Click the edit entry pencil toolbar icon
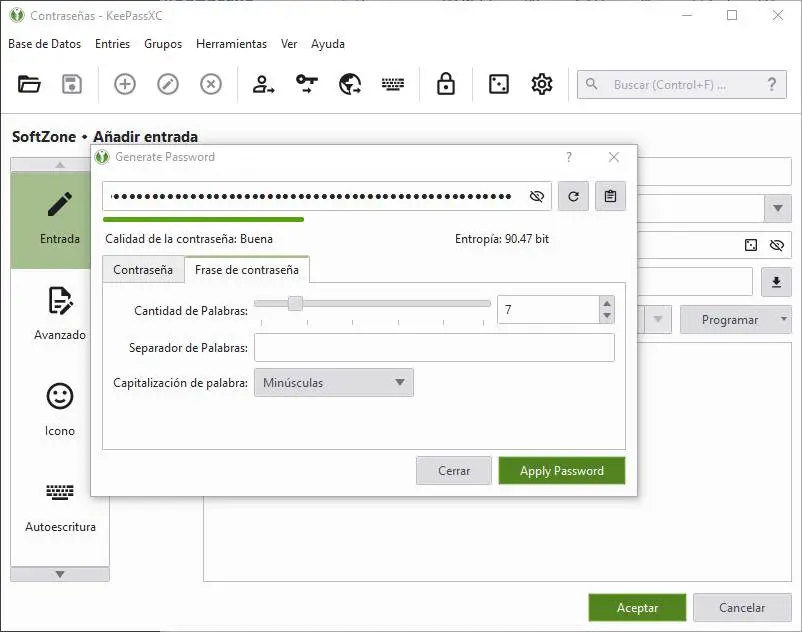Image resolution: width=802 pixels, height=632 pixels. pyautogui.click(x=168, y=84)
